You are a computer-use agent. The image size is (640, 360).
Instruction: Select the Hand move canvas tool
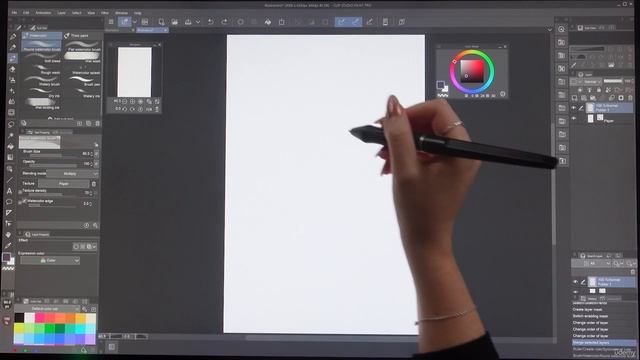pos(8,235)
